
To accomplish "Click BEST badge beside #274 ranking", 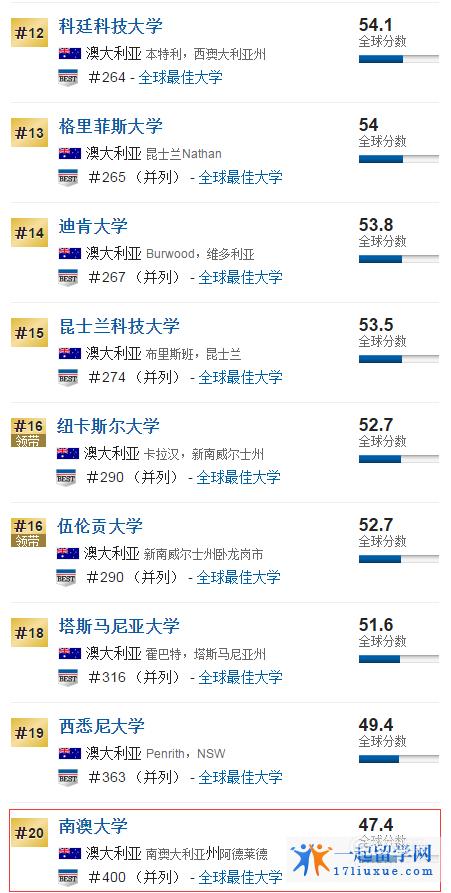I will point(68,377).
